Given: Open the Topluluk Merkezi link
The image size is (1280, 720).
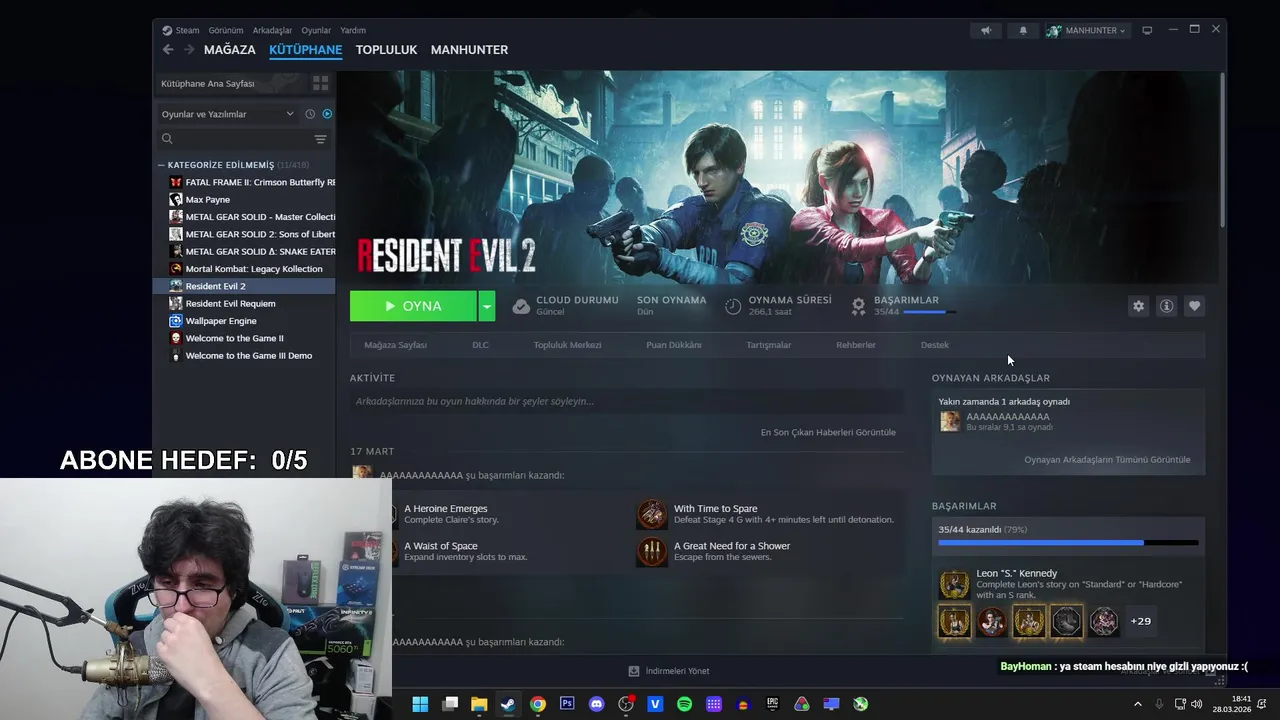Looking at the screenshot, I should point(567,345).
